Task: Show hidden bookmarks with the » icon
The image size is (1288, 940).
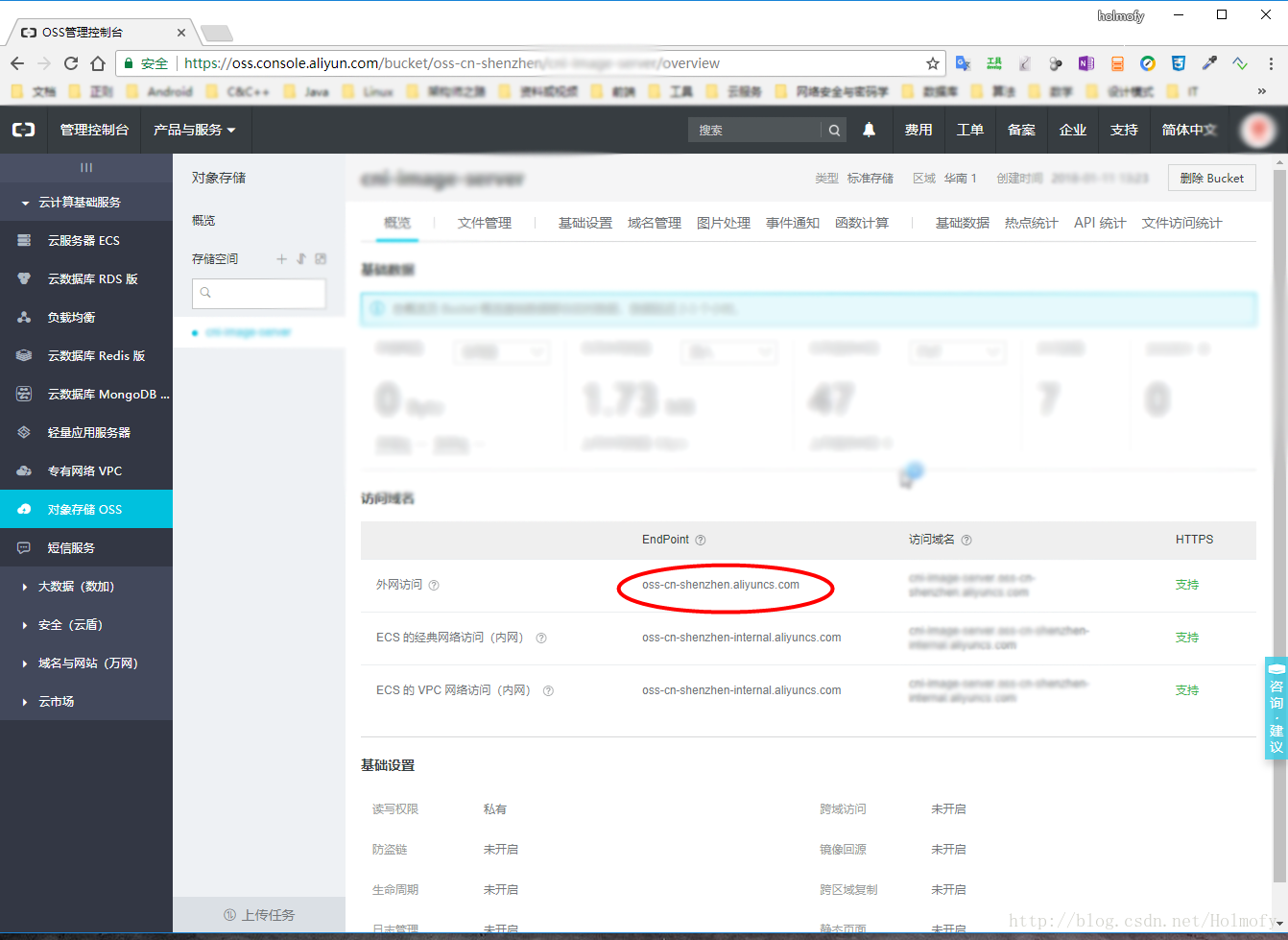Action: coord(1262,91)
